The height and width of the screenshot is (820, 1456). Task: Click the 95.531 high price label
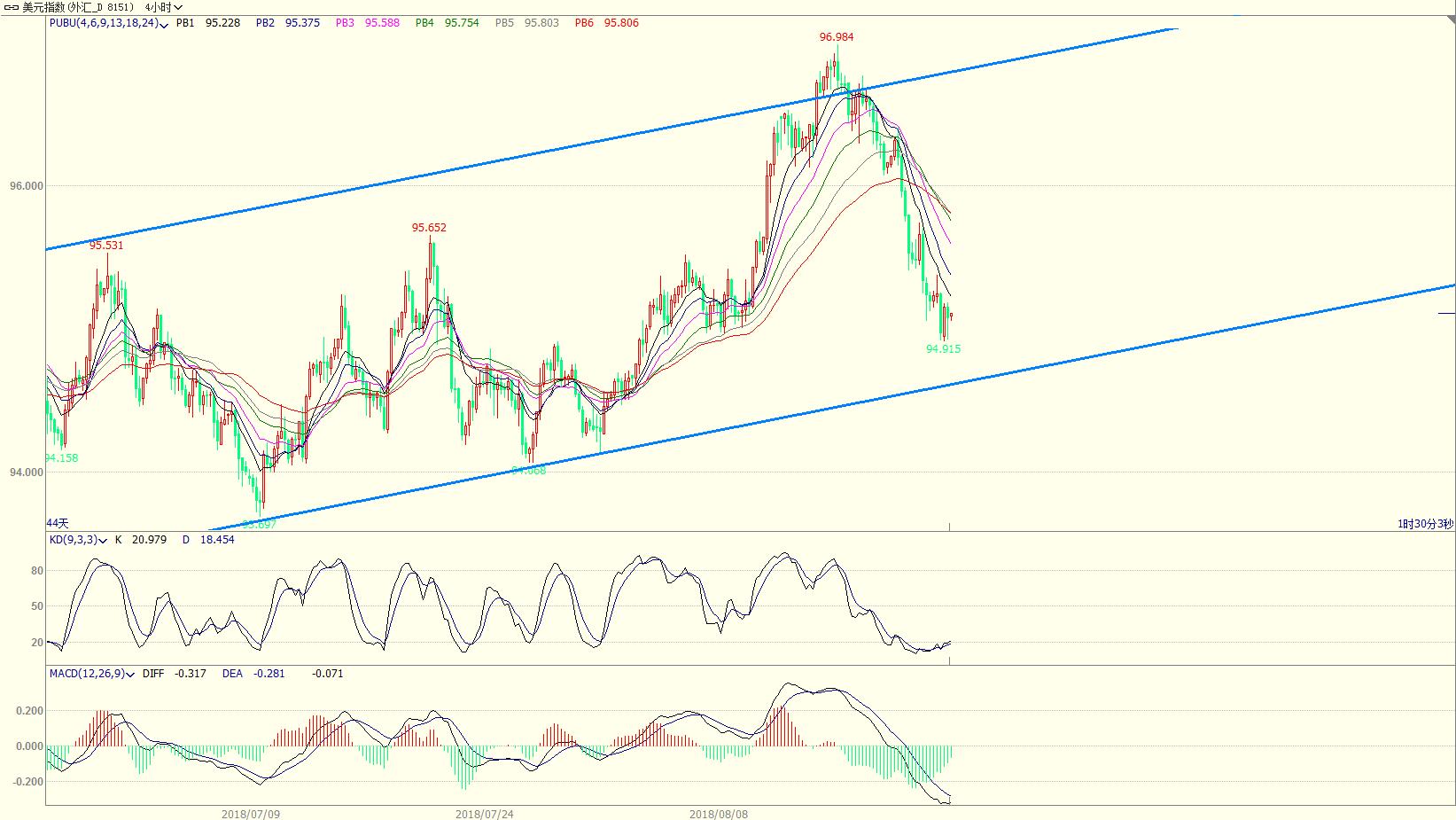click(106, 246)
